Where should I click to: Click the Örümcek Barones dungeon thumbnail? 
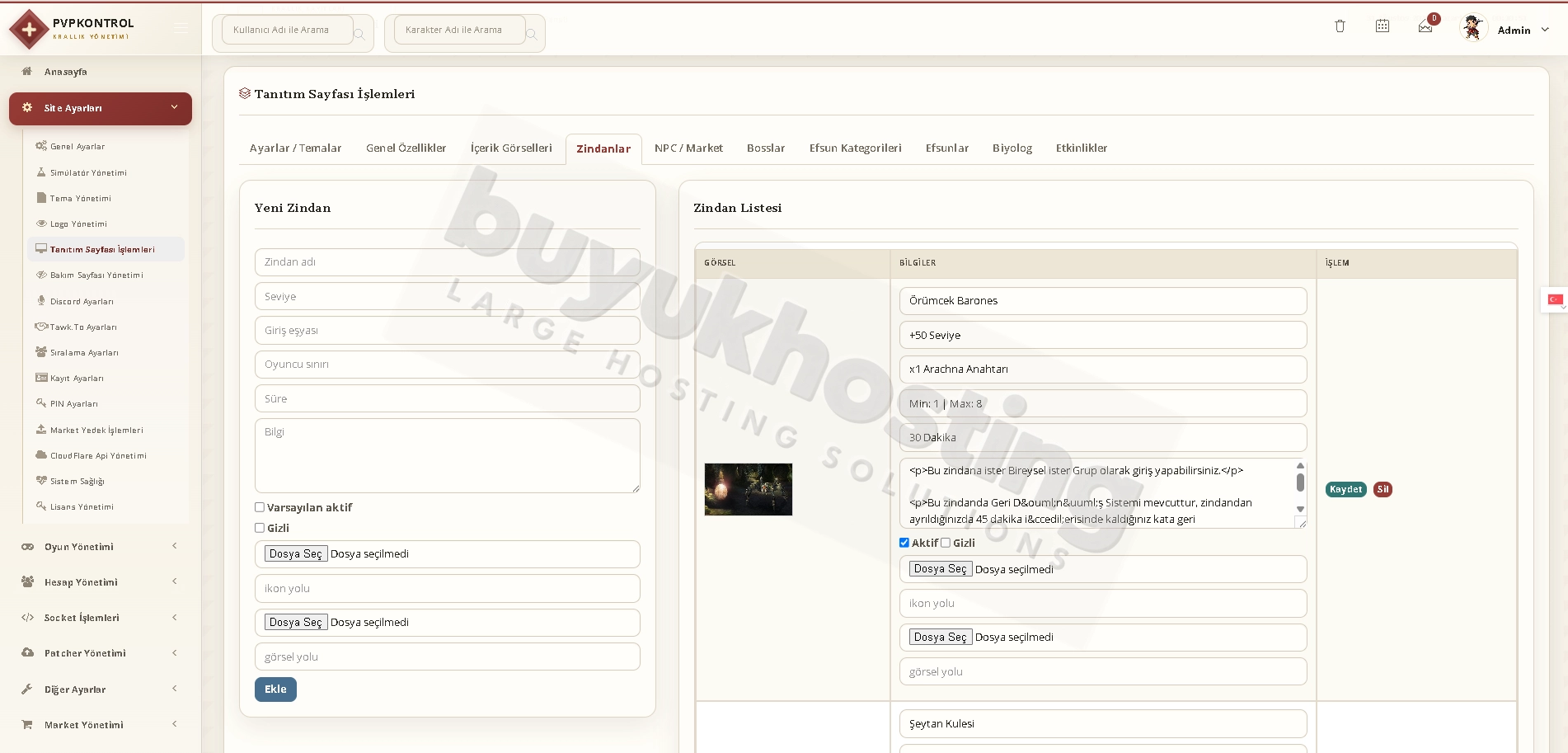749,489
